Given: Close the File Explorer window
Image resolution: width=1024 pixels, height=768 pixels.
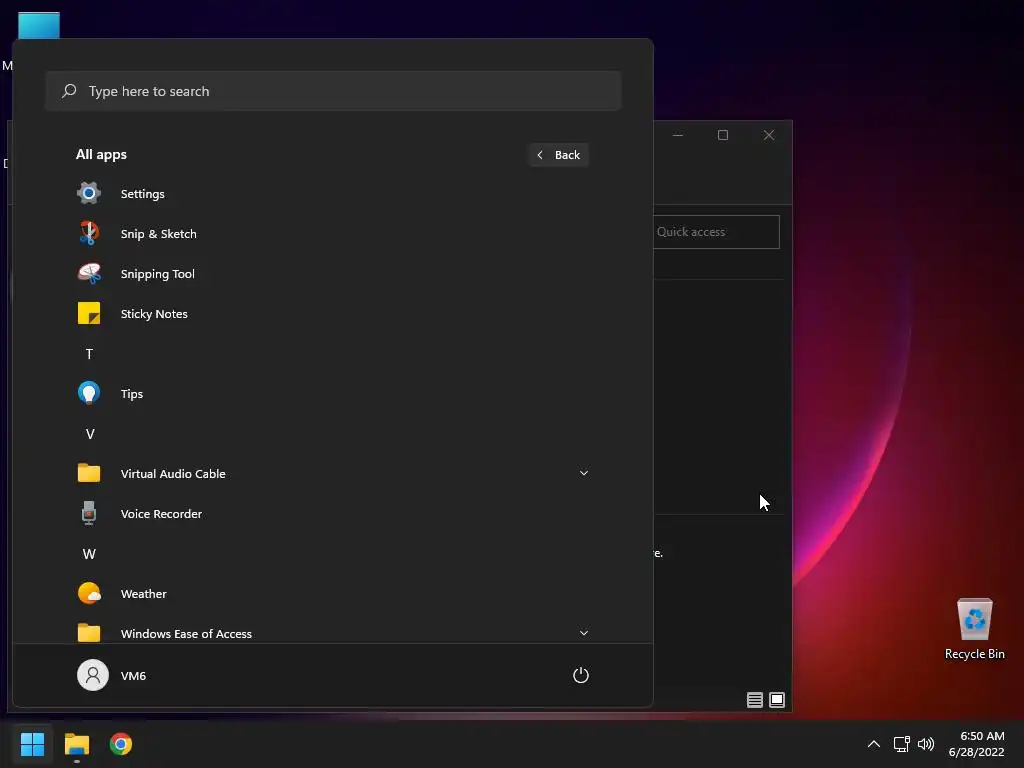Looking at the screenshot, I should (769, 135).
